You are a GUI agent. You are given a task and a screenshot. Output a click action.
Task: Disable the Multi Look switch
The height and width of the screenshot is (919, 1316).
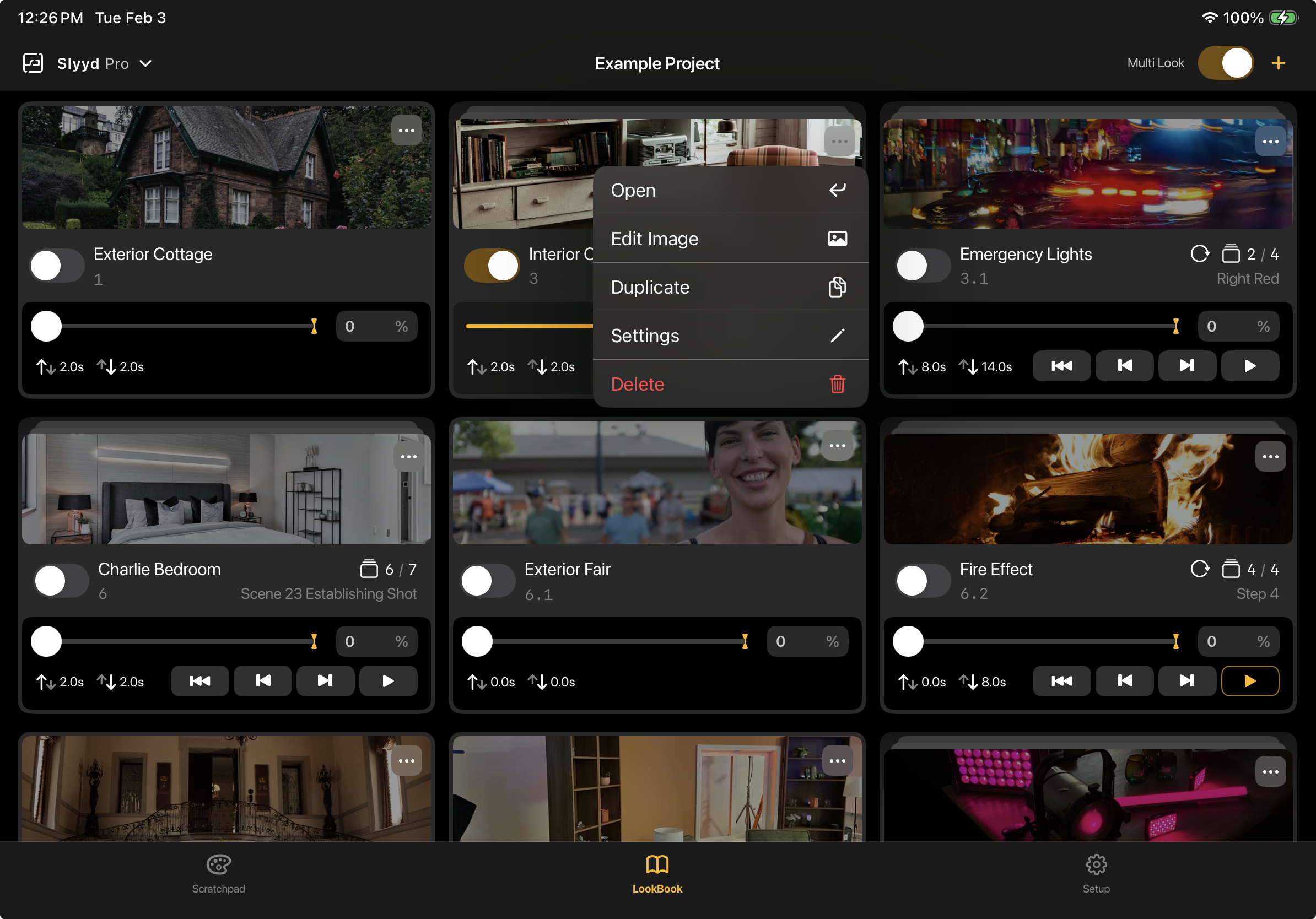(1225, 63)
